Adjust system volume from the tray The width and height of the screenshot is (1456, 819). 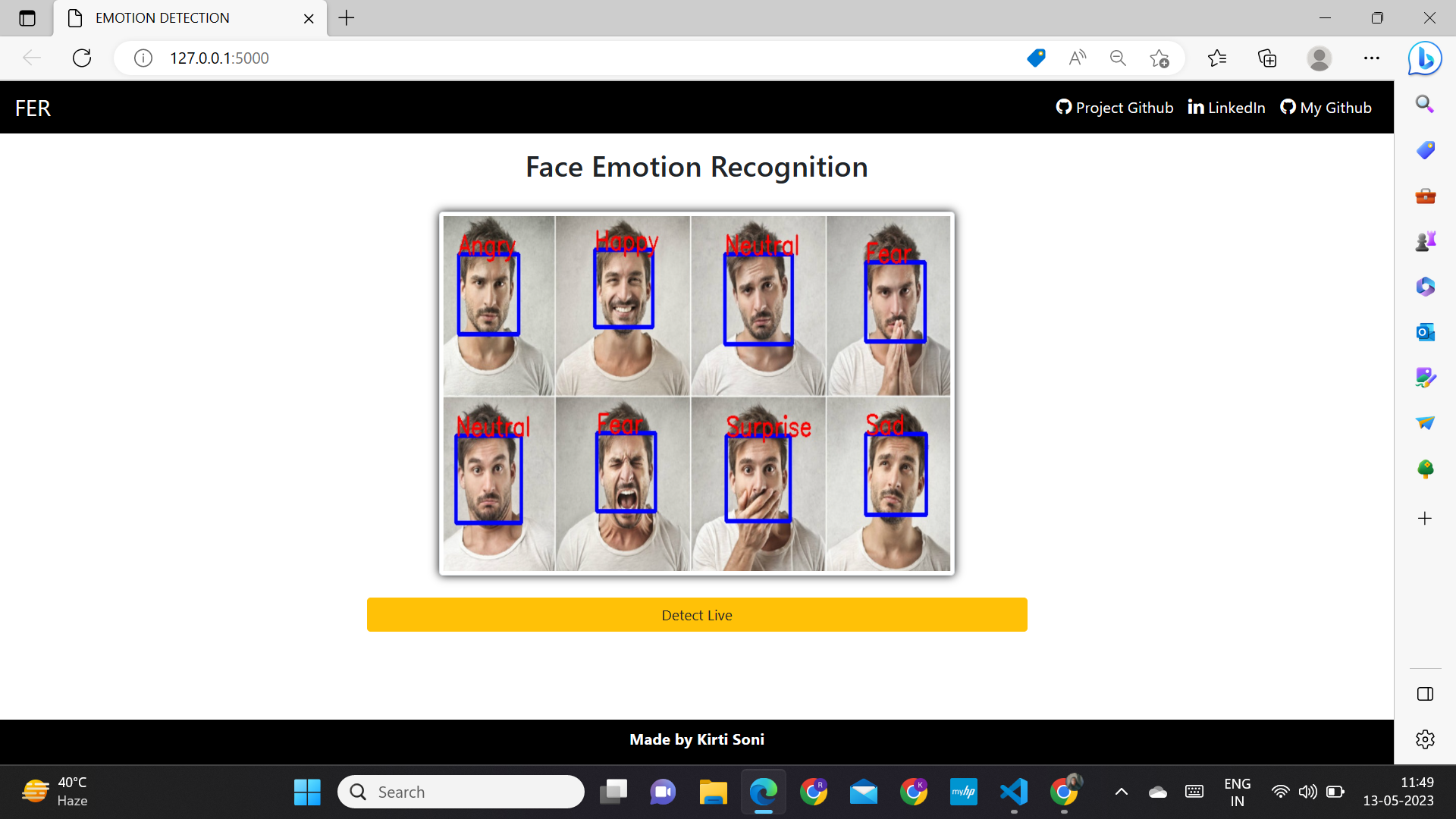pos(1309,791)
